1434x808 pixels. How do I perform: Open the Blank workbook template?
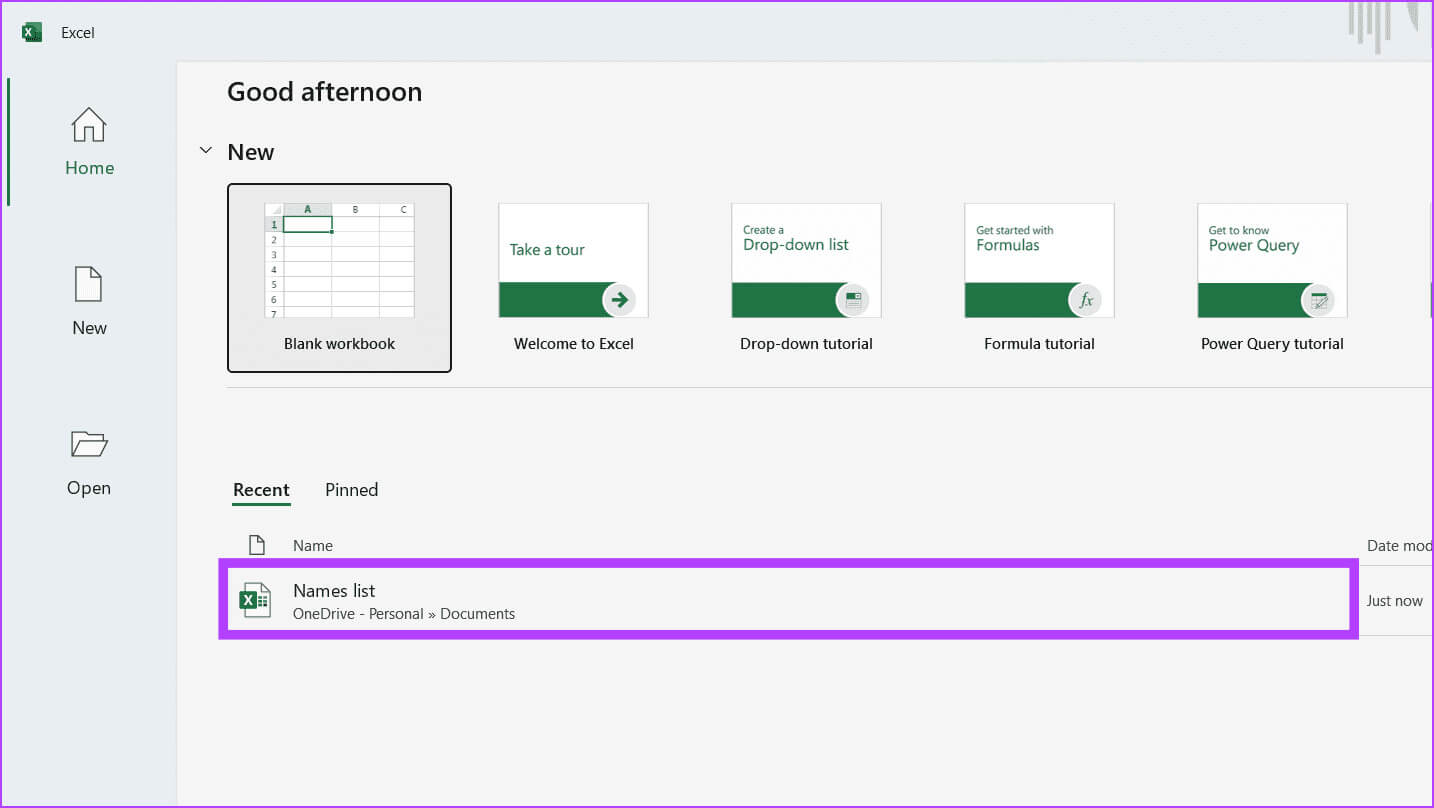(339, 277)
